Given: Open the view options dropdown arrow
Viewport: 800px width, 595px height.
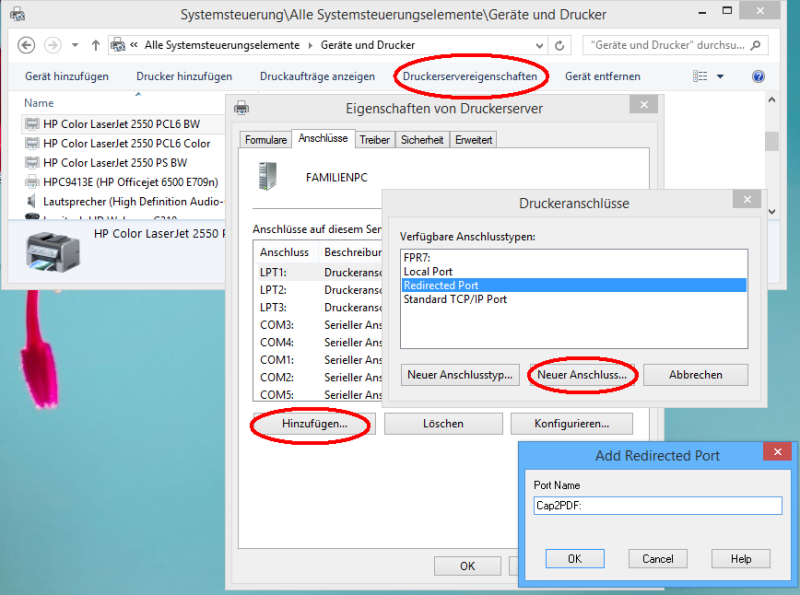Looking at the screenshot, I should [720, 77].
